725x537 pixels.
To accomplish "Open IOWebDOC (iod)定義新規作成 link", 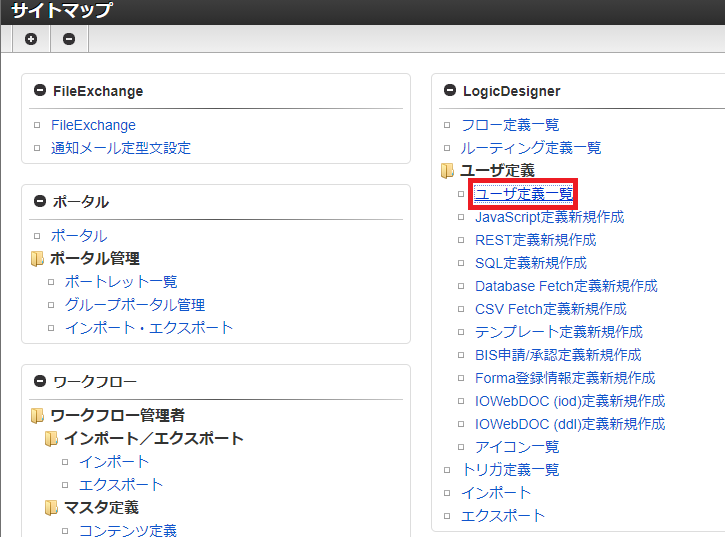I will click(x=570, y=401).
